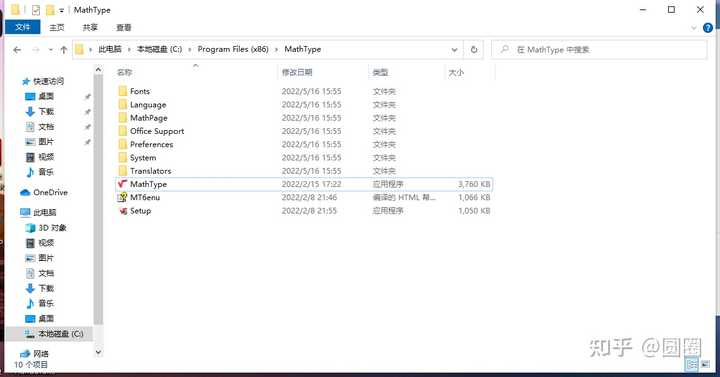Click the 2022/2/15 17:22 date of MathType
This screenshot has width=720, height=377.
[x=311, y=184]
